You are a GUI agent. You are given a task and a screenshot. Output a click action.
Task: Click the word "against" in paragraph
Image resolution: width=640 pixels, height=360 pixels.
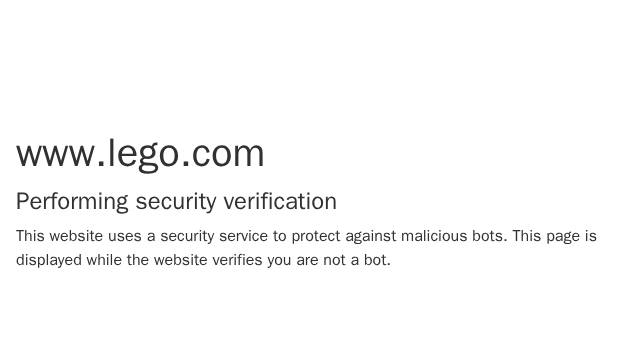click(x=371, y=237)
